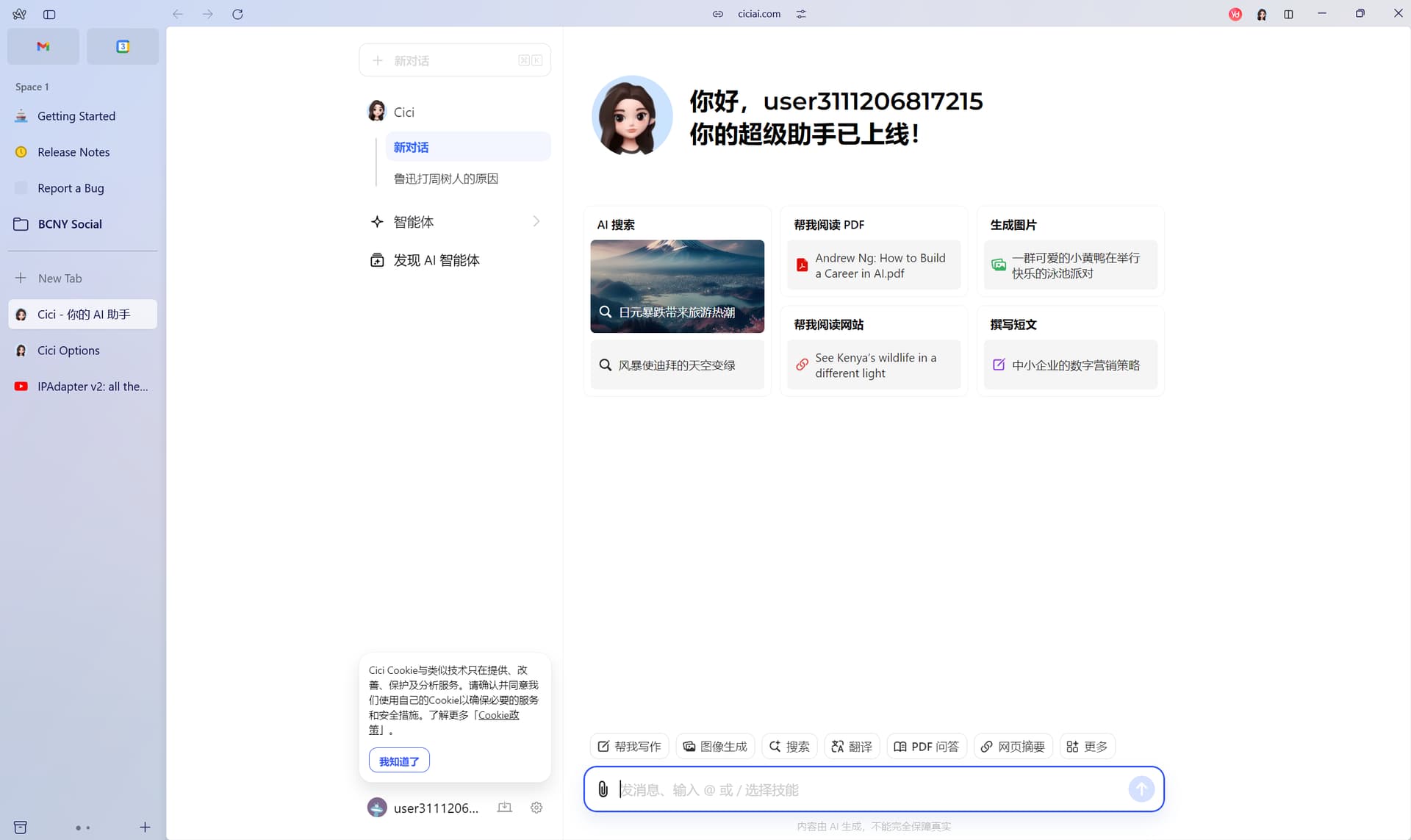The image size is (1411, 840).
Task: Open the Google Calendar pinned tab
Action: [123, 46]
